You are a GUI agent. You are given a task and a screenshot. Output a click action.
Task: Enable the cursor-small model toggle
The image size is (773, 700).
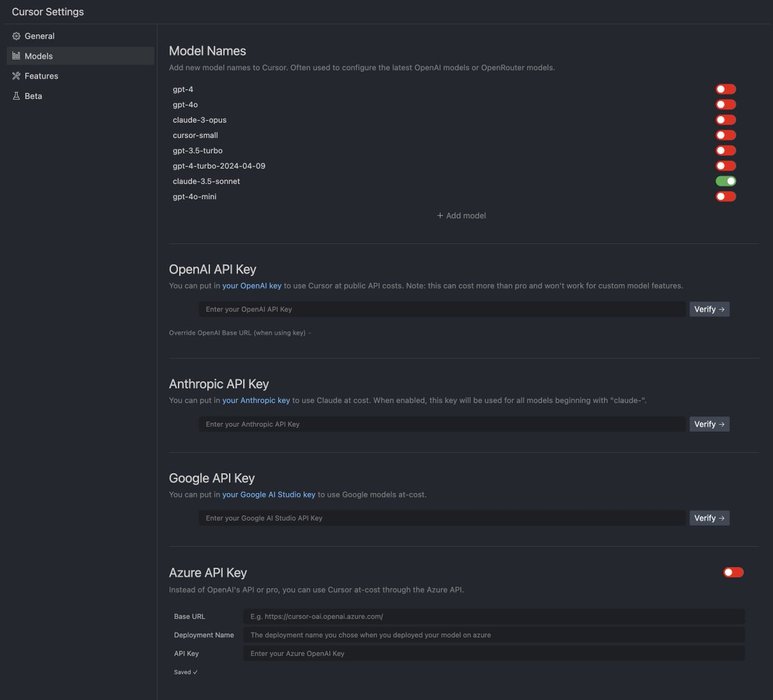(726, 135)
